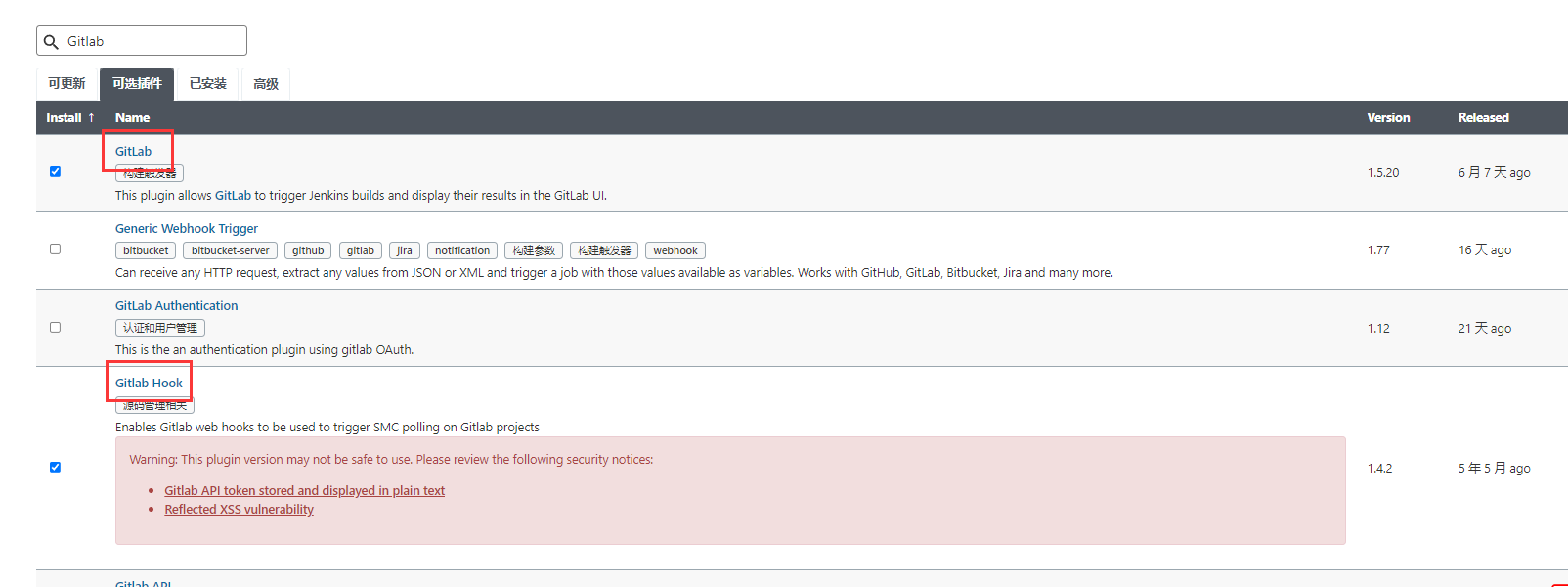Click release date 6 月 7 天 ago
Viewport: 1568px width, 587px height.
pos(1495,173)
